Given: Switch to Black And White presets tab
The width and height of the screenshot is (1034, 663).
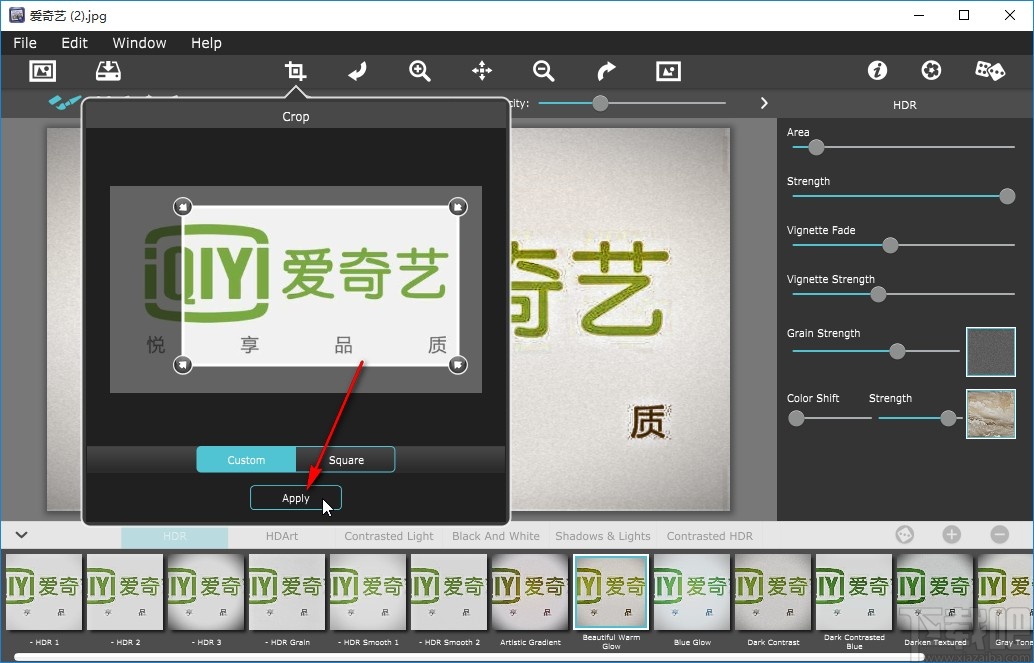Looking at the screenshot, I should pos(495,536).
